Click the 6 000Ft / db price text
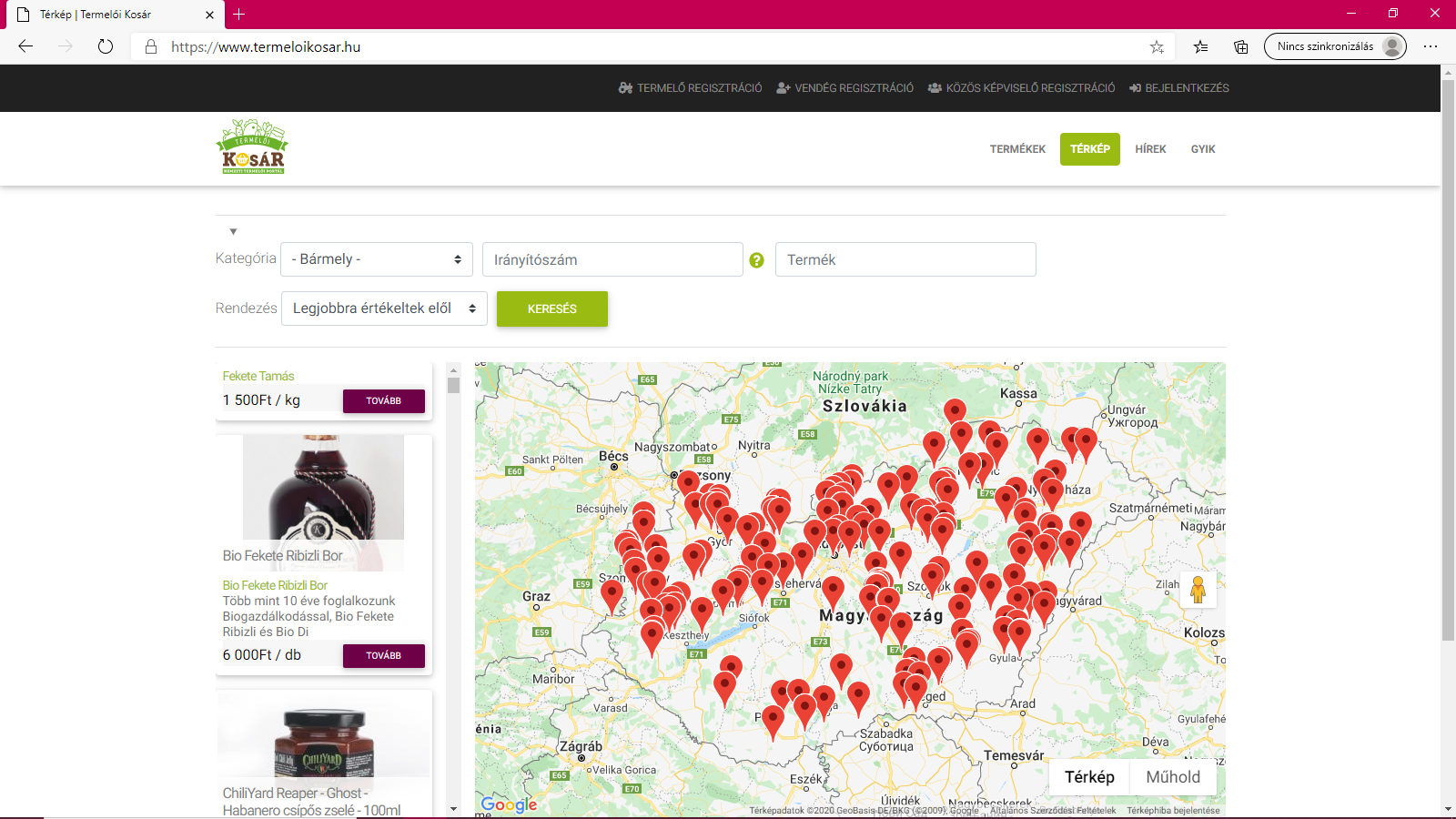The height and width of the screenshot is (819, 1456). [x=262, y=655]
